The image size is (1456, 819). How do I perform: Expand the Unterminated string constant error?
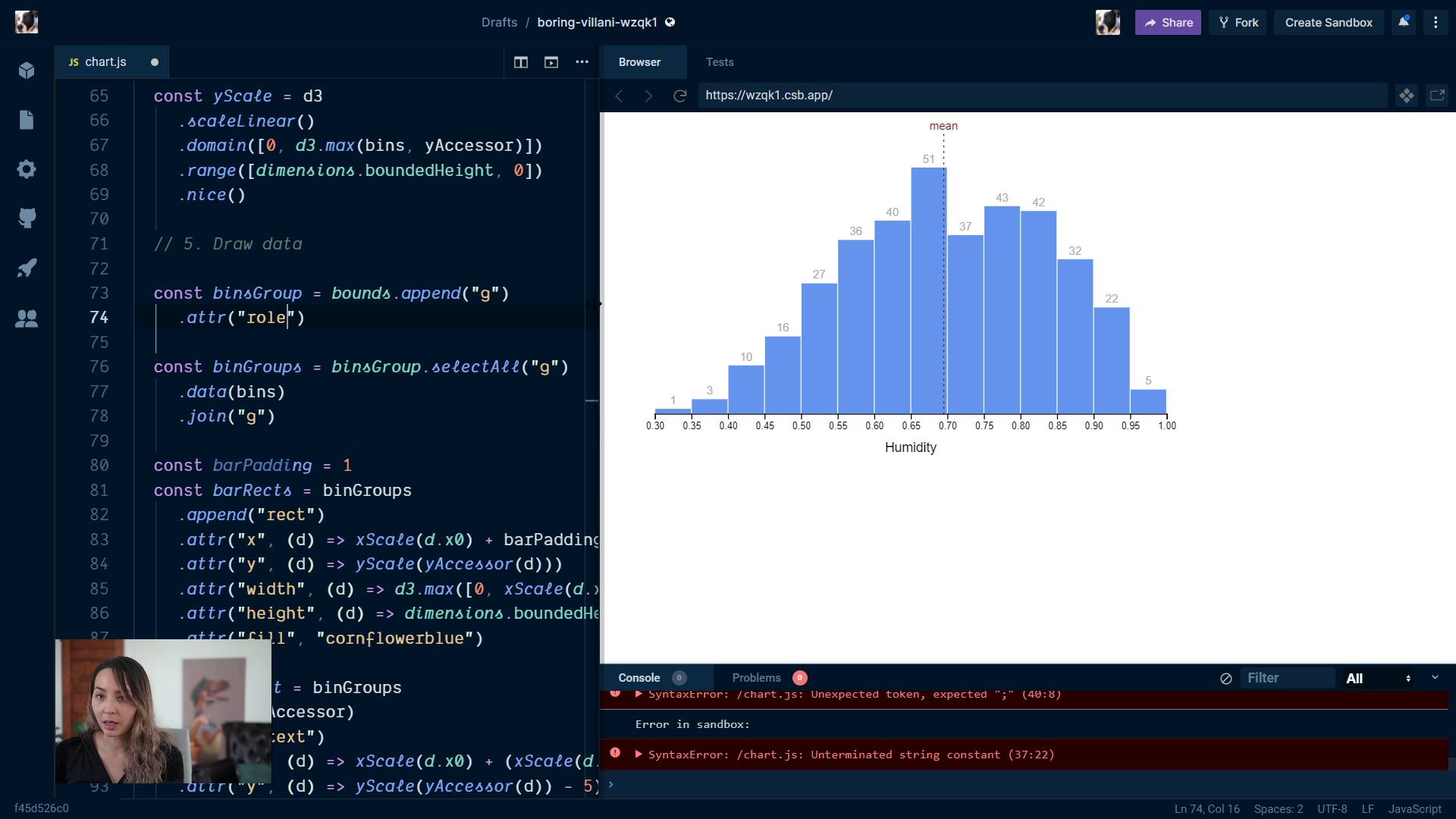click(x=639, y=755)
